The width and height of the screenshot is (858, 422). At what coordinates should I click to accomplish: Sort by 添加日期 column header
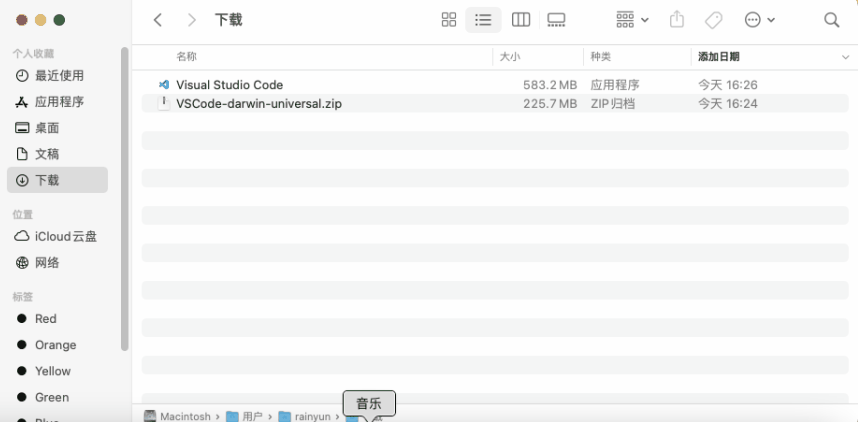719,57
